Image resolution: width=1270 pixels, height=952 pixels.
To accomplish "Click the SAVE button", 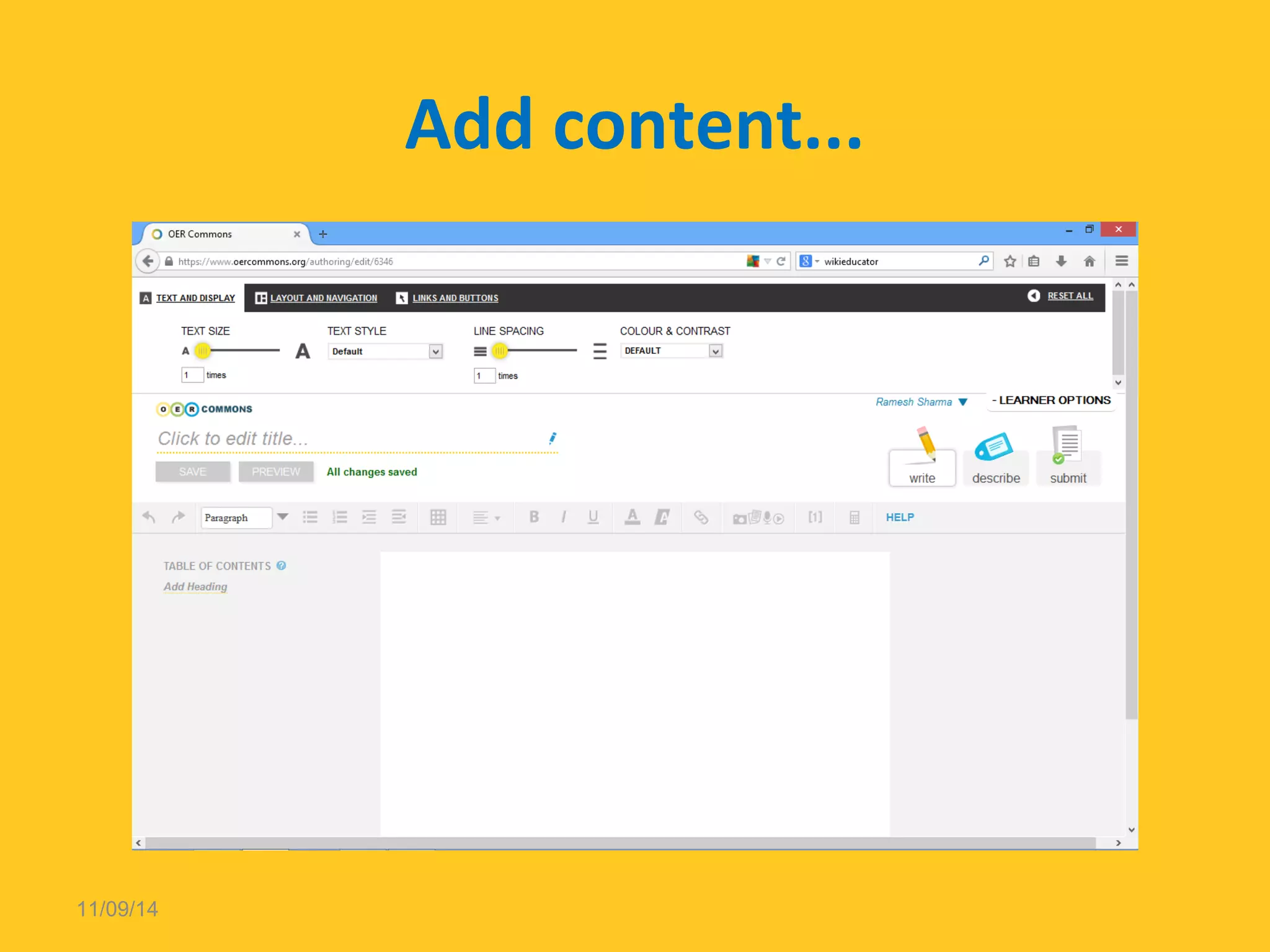I will 193,472.
